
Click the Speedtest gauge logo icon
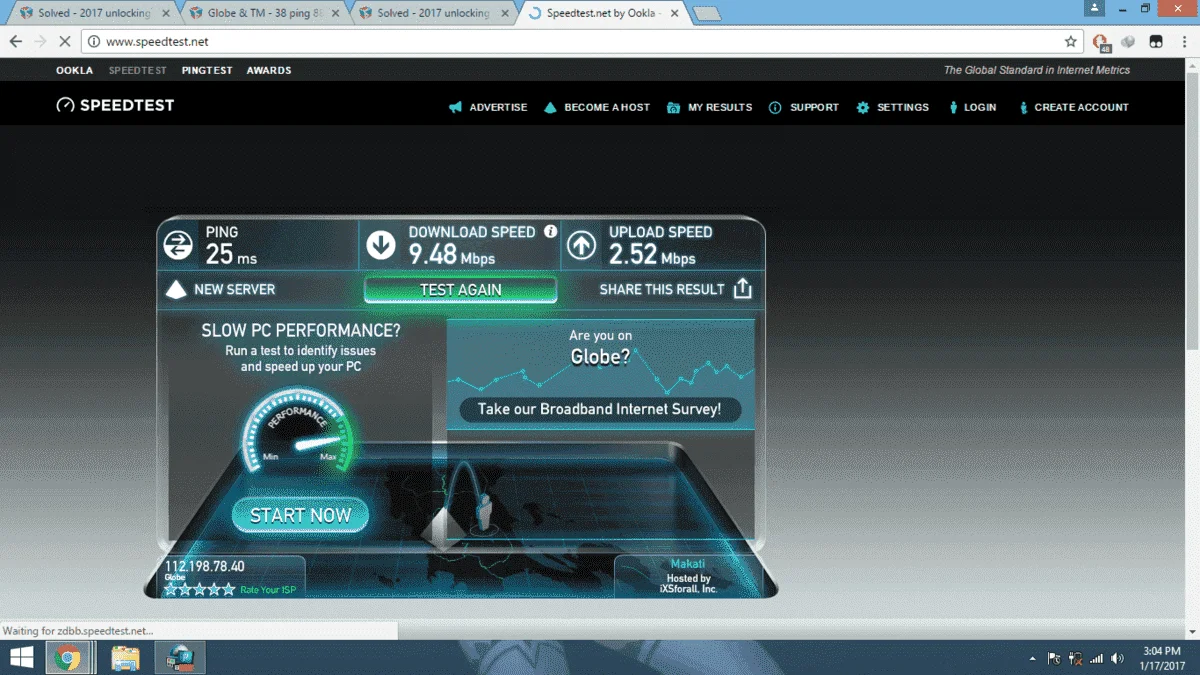point(65,105)
